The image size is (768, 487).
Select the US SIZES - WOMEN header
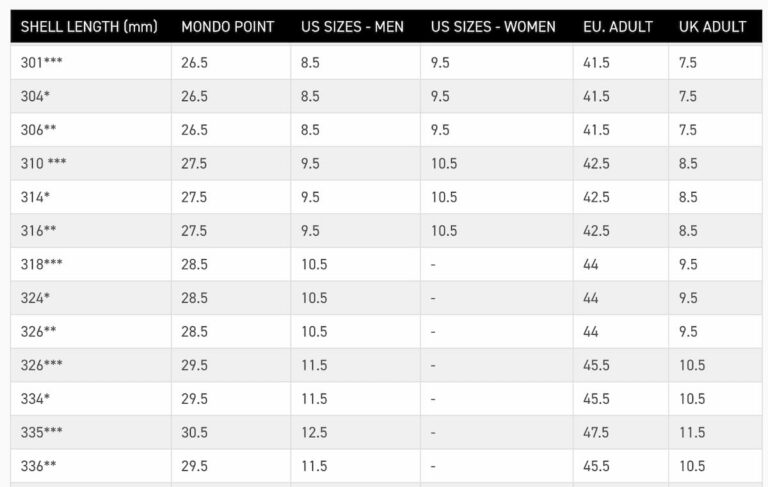(493, 27)
